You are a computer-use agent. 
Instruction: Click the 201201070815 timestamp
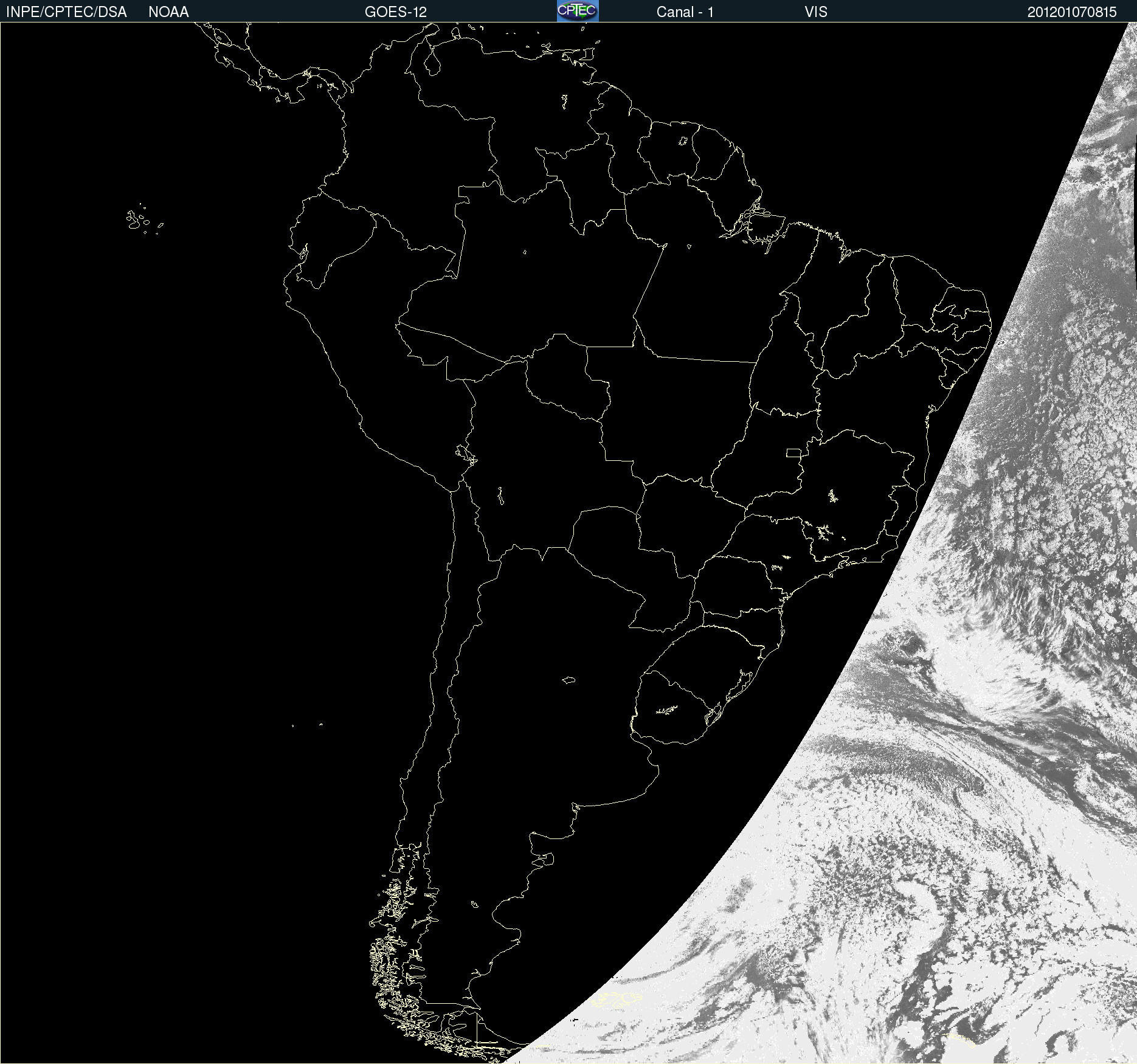point(1072,12)
